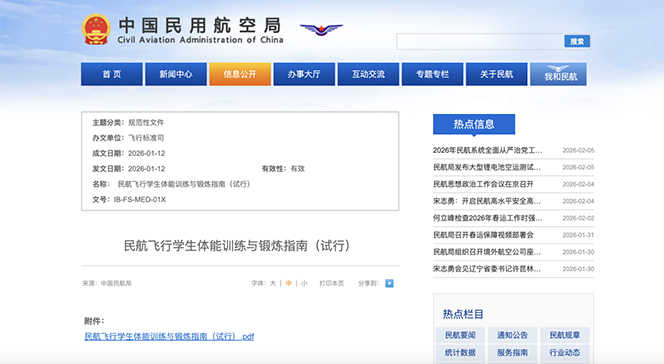Open the 信息公开 menu tab
The width and height of the screenshot is (664, 364).
click(240, 74)
